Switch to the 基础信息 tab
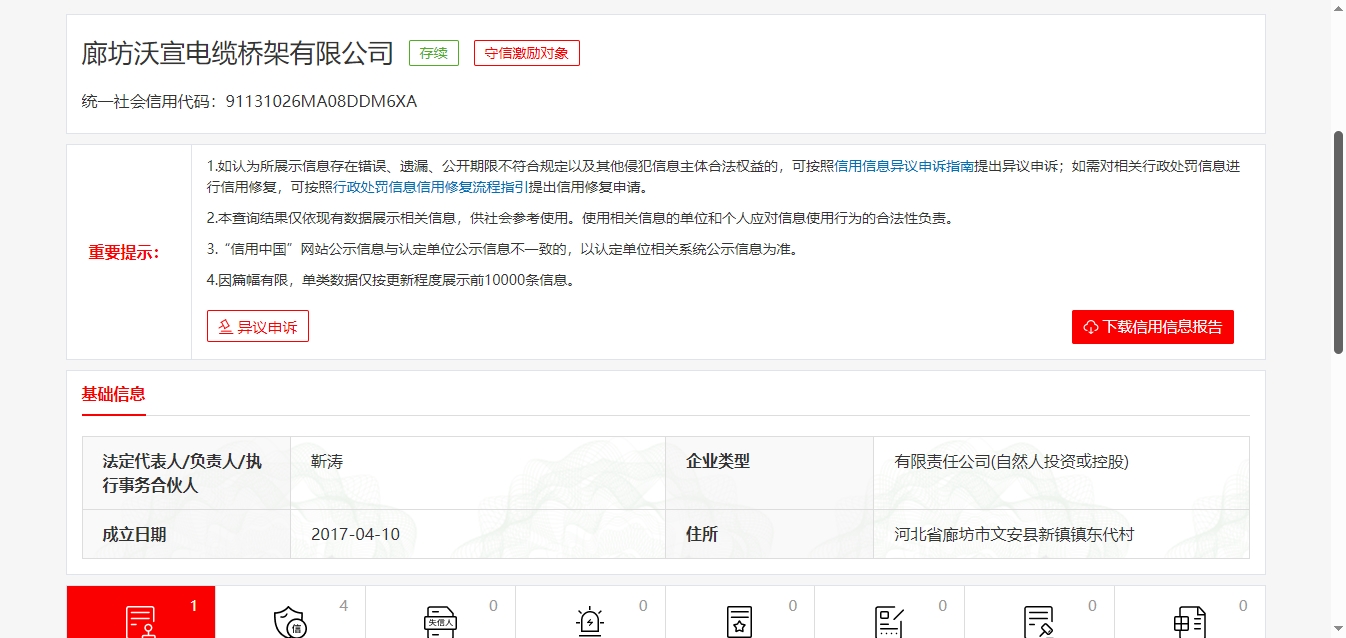 click(114, 394)
